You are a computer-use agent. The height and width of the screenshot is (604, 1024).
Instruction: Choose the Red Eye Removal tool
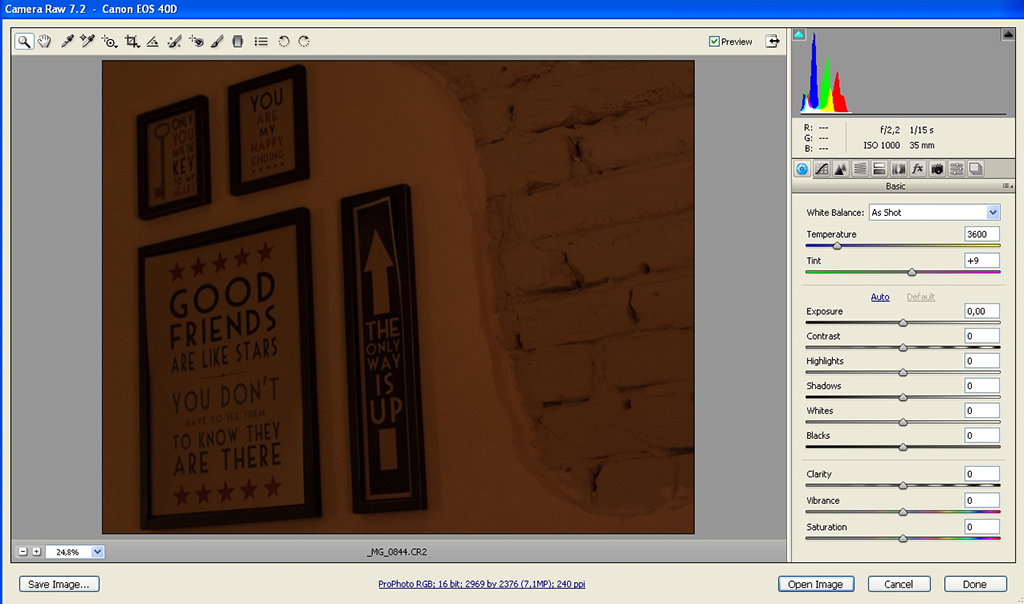tap(196, 42)
